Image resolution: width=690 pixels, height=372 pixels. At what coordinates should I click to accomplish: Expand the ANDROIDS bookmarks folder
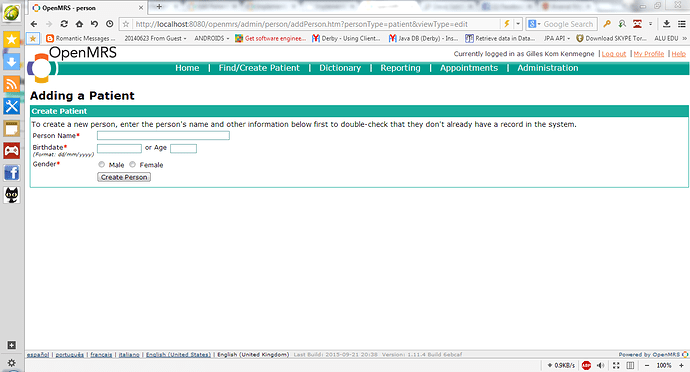[212, 38]
